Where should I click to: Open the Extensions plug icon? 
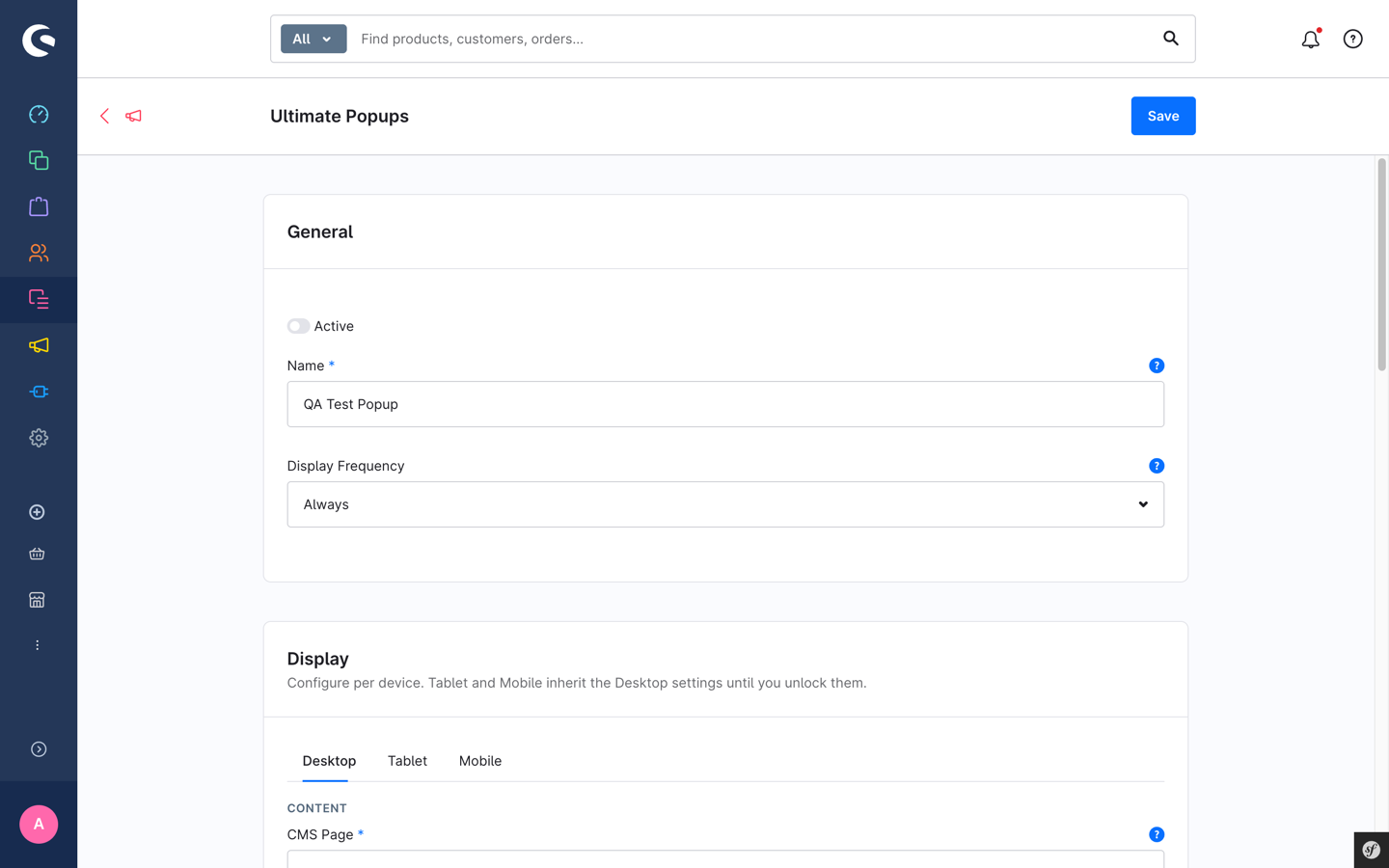tap(39, 392)
